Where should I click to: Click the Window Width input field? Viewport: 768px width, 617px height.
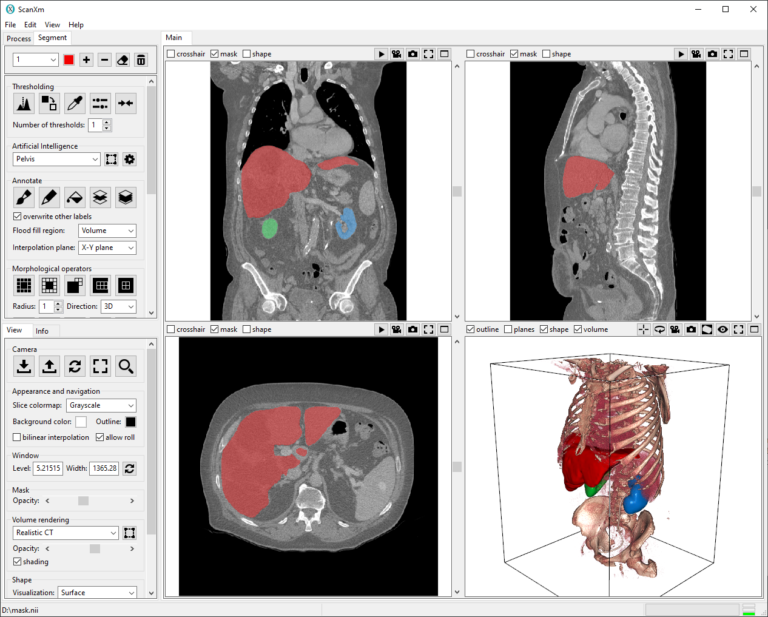104,469
